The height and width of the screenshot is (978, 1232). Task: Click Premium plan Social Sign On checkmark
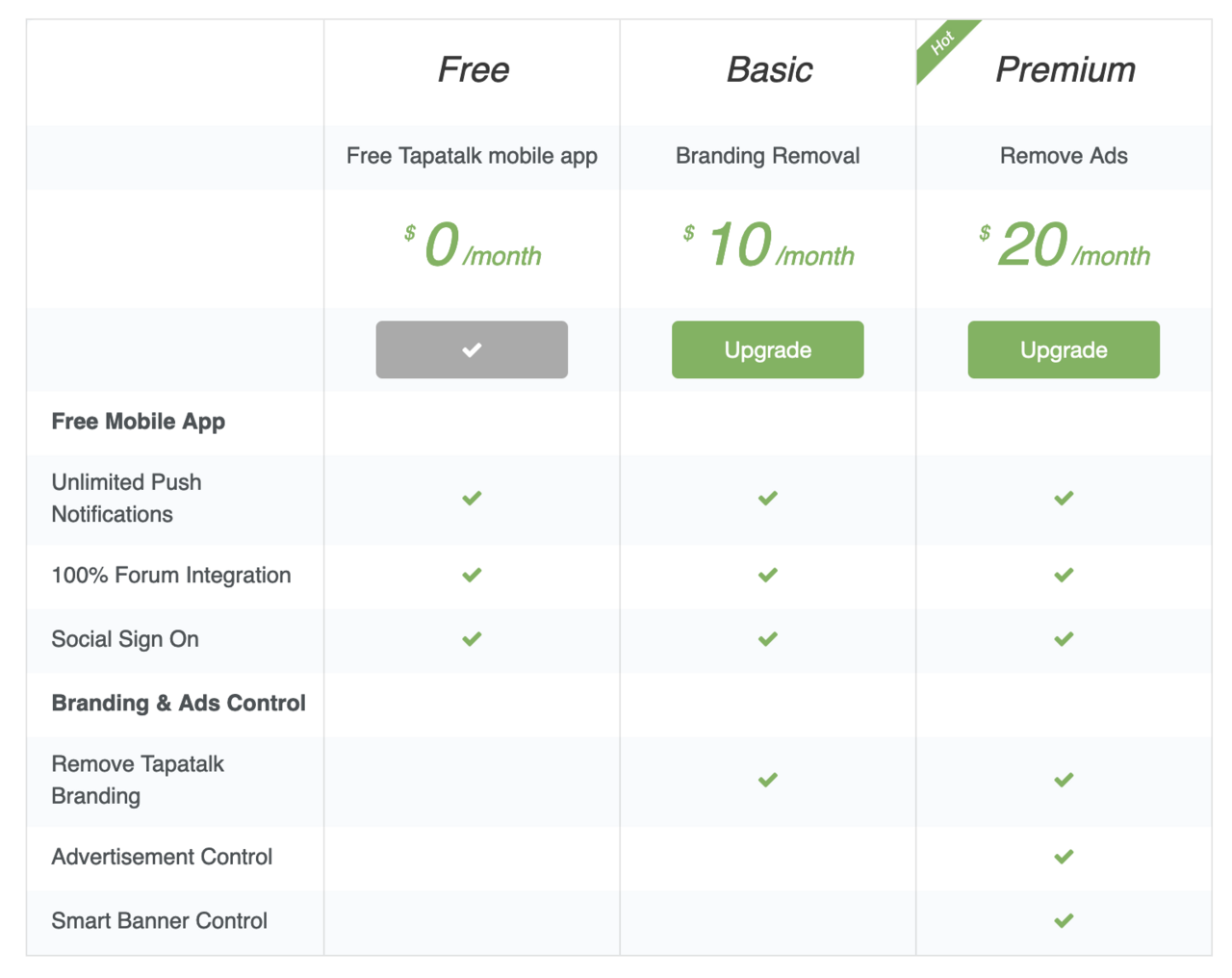coord(1064,639)
